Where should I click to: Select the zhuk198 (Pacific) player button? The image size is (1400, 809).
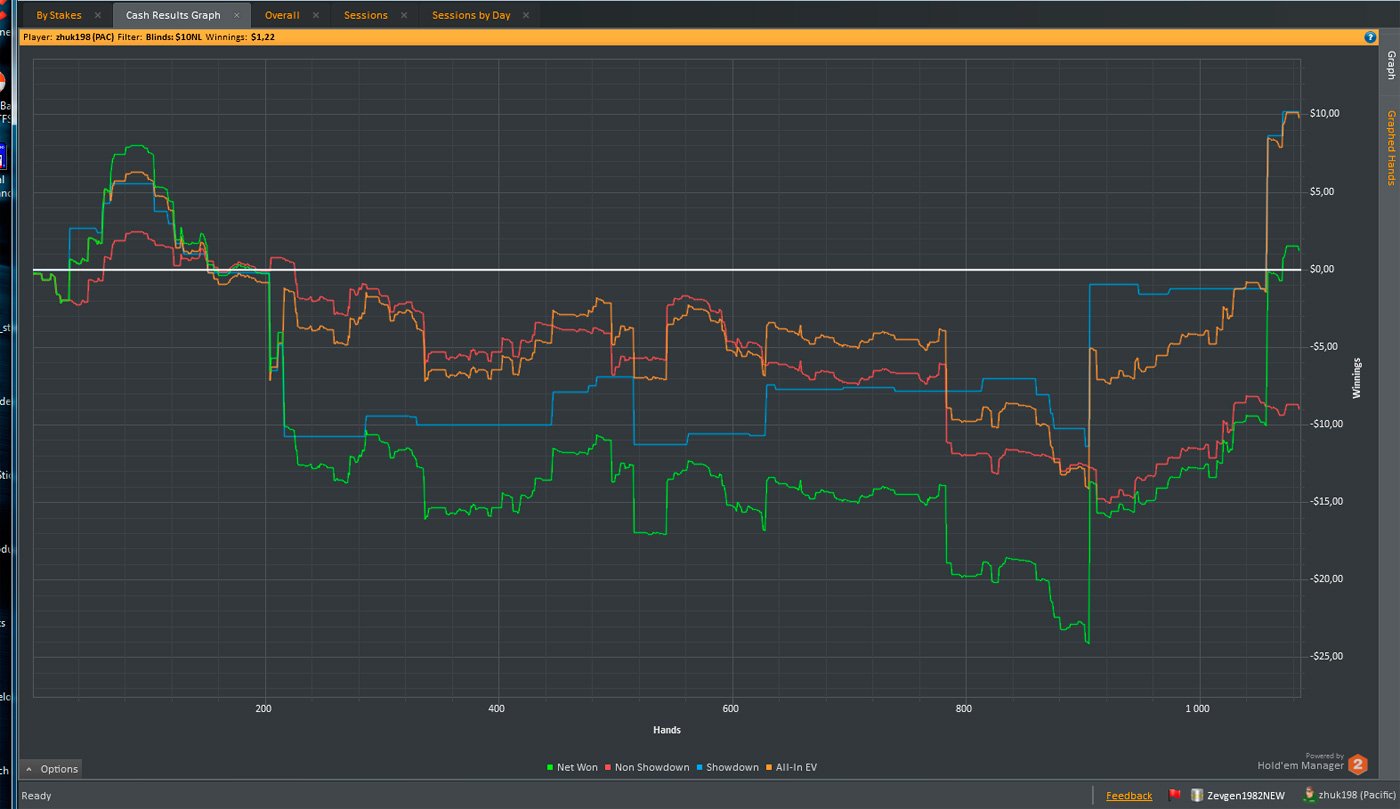pos(1350,795)
